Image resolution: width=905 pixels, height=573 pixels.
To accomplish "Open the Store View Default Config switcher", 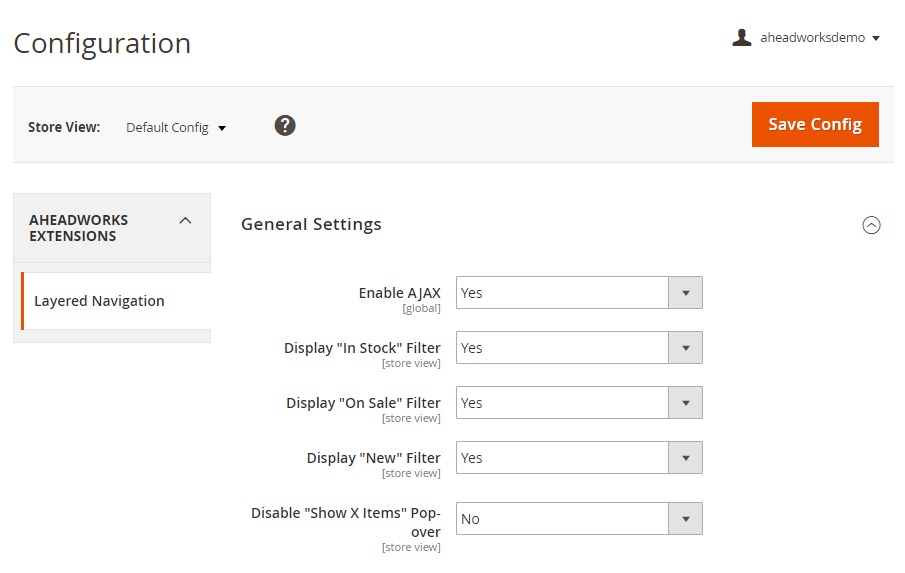I will click(x=176, y=128).
